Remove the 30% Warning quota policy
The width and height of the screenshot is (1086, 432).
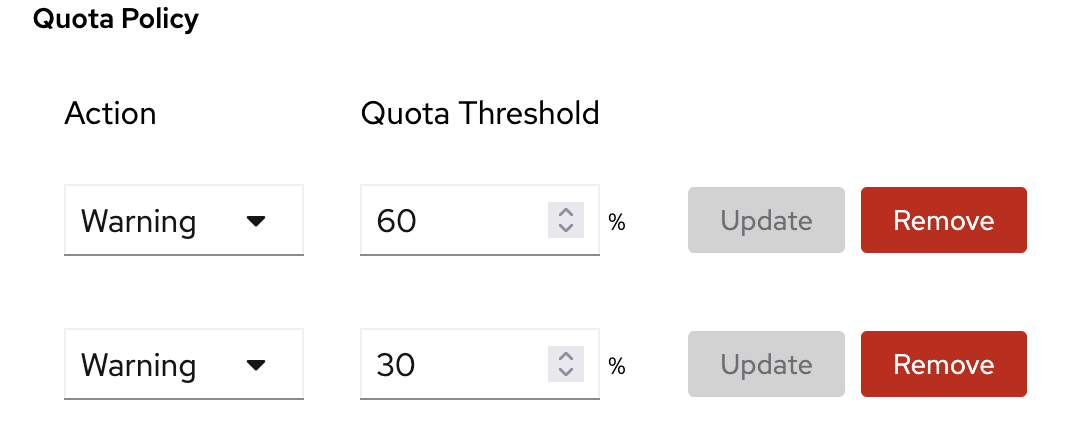click(943, 364)
